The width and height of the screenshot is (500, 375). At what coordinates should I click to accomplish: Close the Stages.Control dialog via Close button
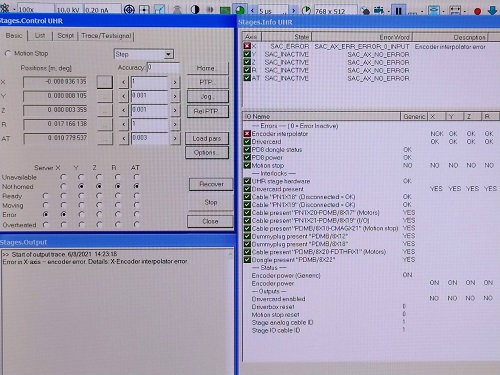(210, 221)
